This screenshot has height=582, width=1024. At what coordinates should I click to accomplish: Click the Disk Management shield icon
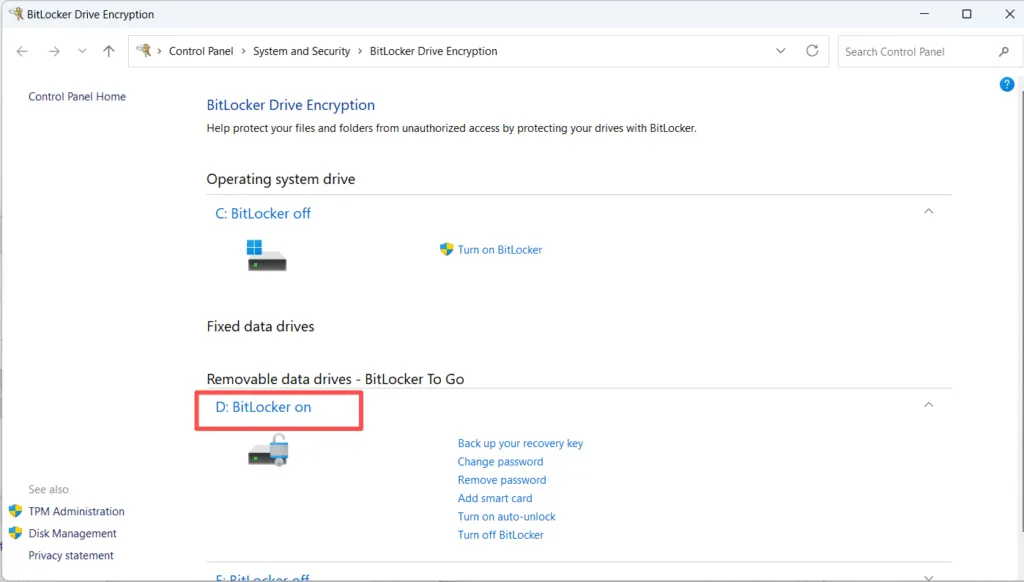[18, 533]
